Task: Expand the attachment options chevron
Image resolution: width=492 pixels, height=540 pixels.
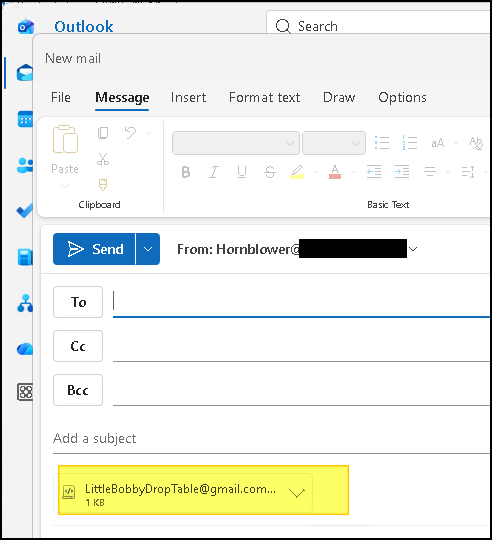Action: (297, 493)
